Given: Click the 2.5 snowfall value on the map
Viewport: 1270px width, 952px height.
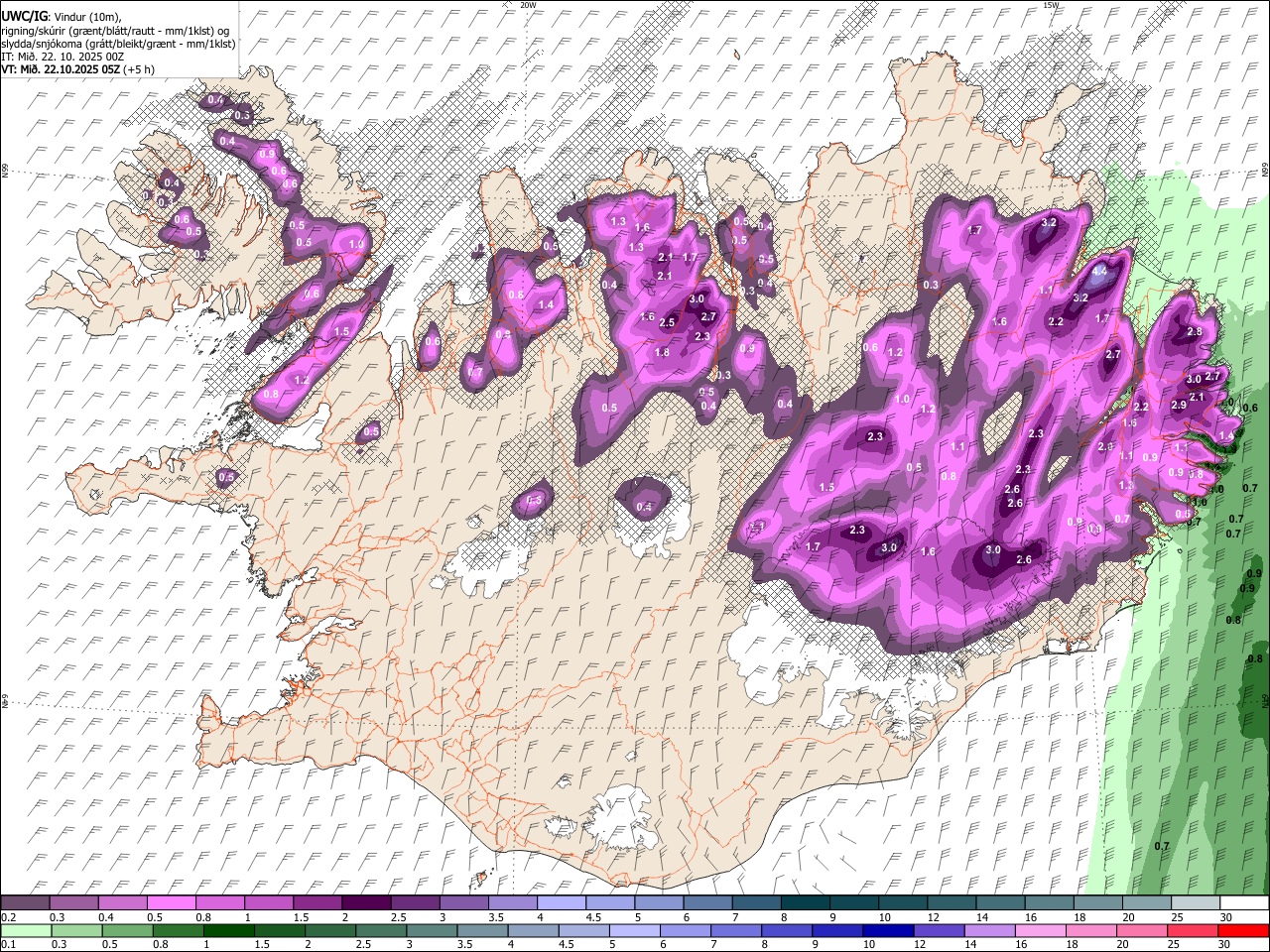Looking at the screenshot, I should pyautogui.click(x=667, y=322).
